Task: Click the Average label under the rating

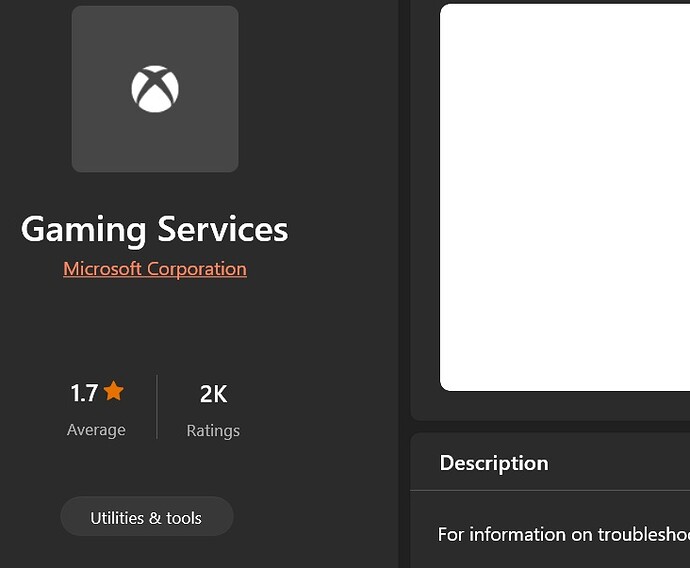Action: tap(96, 430)
